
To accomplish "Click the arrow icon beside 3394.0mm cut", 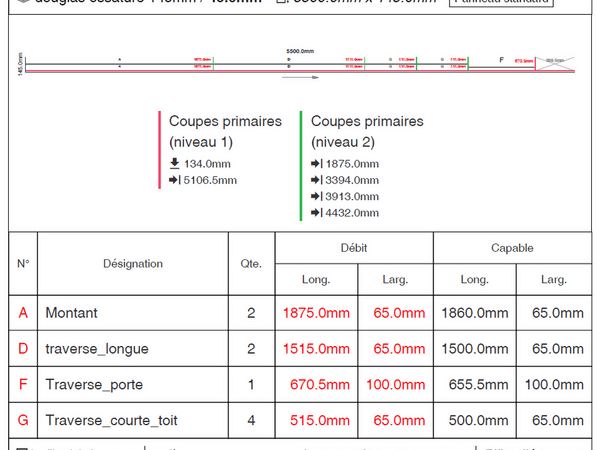I will (317, 180).
